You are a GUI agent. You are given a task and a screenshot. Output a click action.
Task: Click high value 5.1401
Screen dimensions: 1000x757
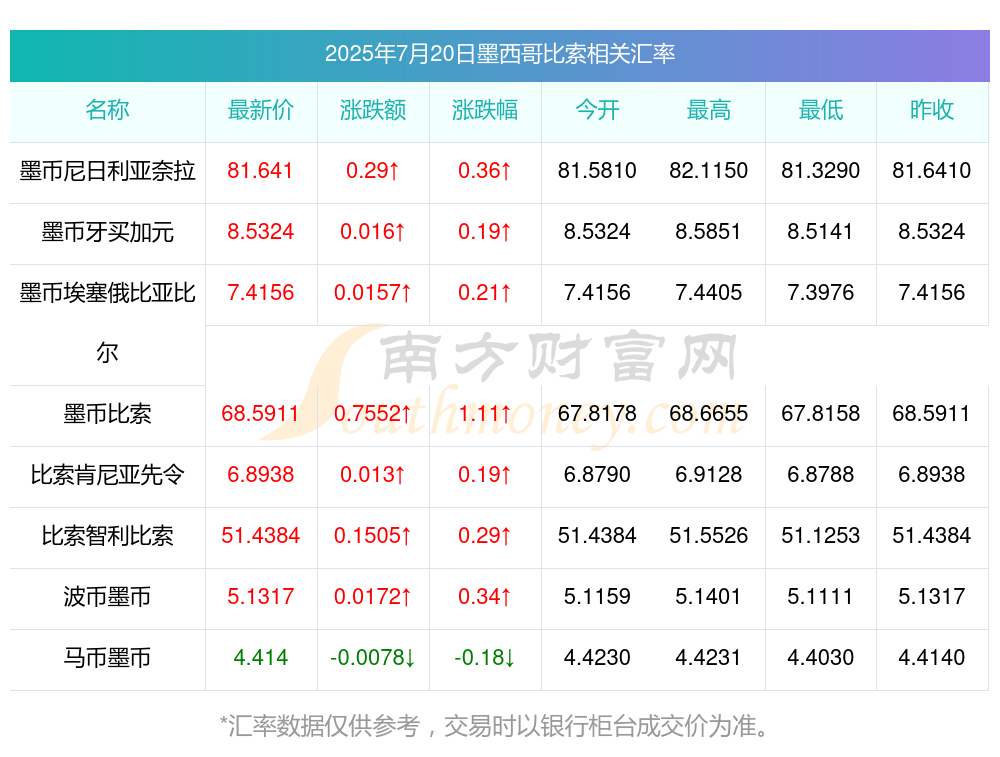click(709, 597)
